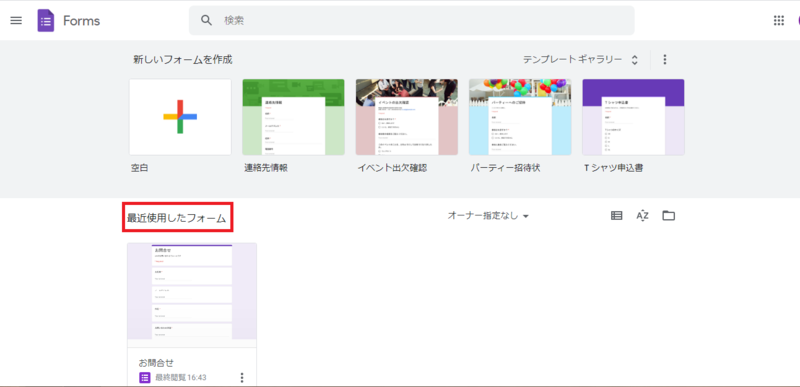Open more options for お問合せ form
This screenshot has height=387, width=800.
point(242,378)
